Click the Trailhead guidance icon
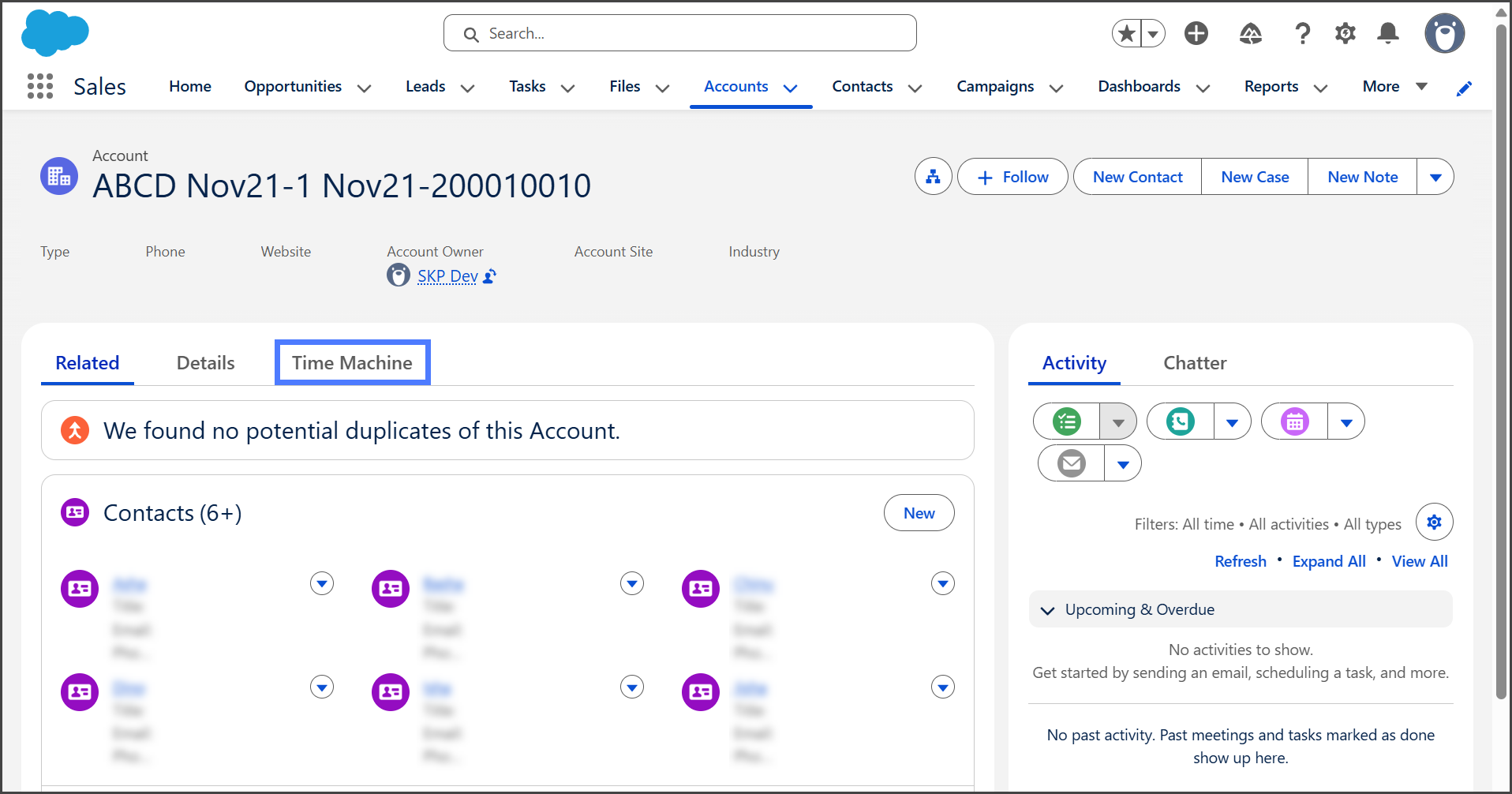 (1250, 33)
